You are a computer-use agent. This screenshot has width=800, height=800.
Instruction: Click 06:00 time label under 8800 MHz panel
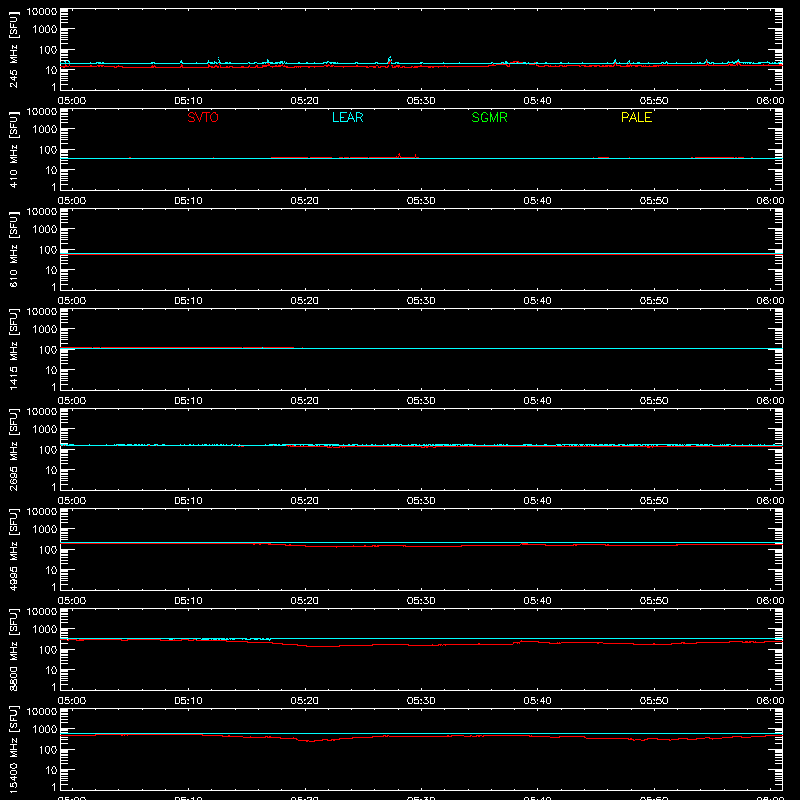coord(770,701)
